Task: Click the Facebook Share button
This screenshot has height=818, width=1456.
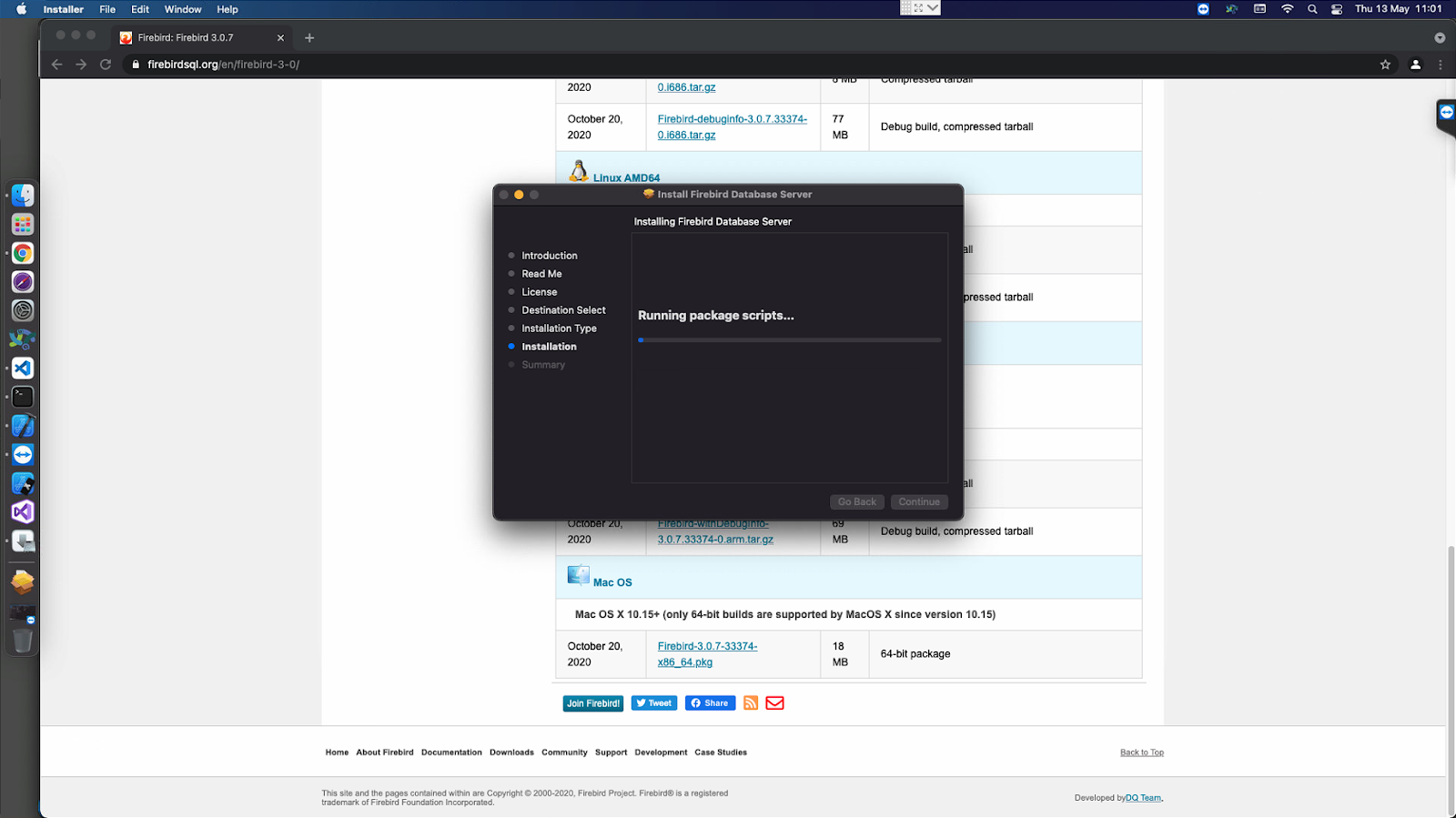Action: tap(710, 703)
